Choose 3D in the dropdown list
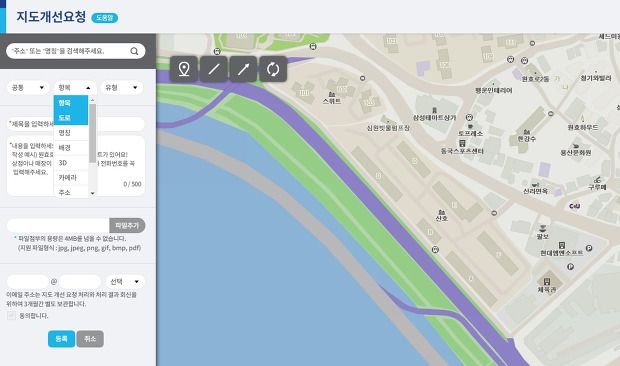620x366 pixels. coord(71,163)
